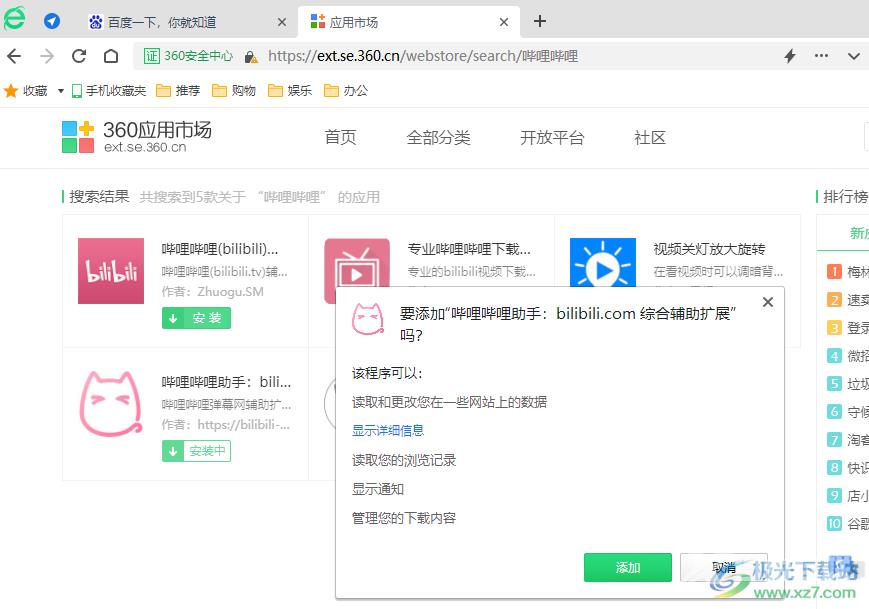Open the 全部分类 menu item
The image size is (869, 609).
point(438,137)
